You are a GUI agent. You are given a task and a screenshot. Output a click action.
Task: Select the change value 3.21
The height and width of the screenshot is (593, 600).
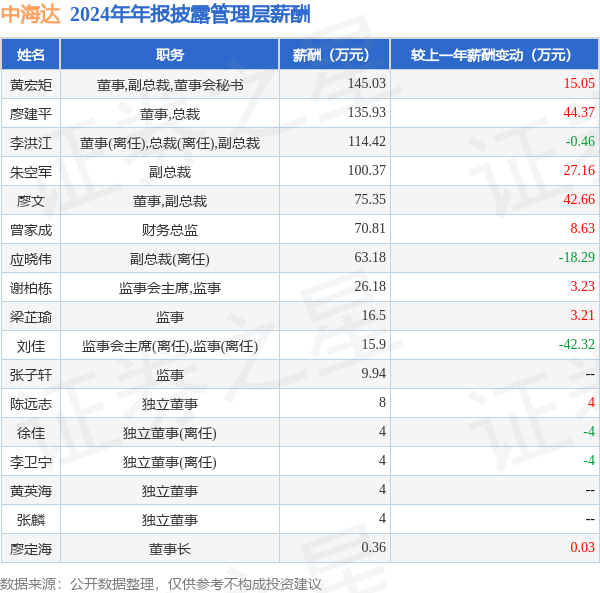[582, 316]
